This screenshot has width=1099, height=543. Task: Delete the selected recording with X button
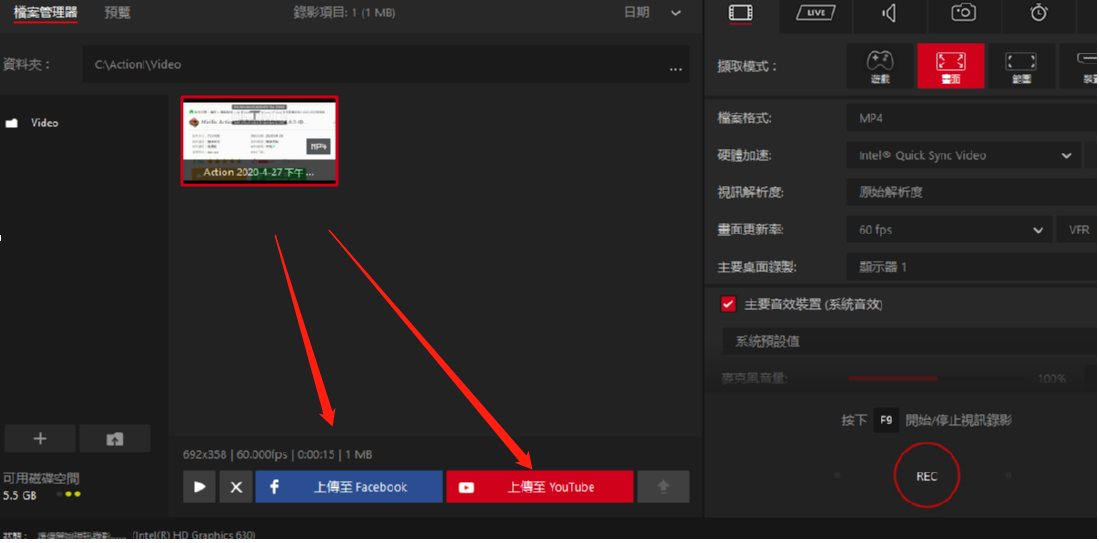tap(236, 487)
